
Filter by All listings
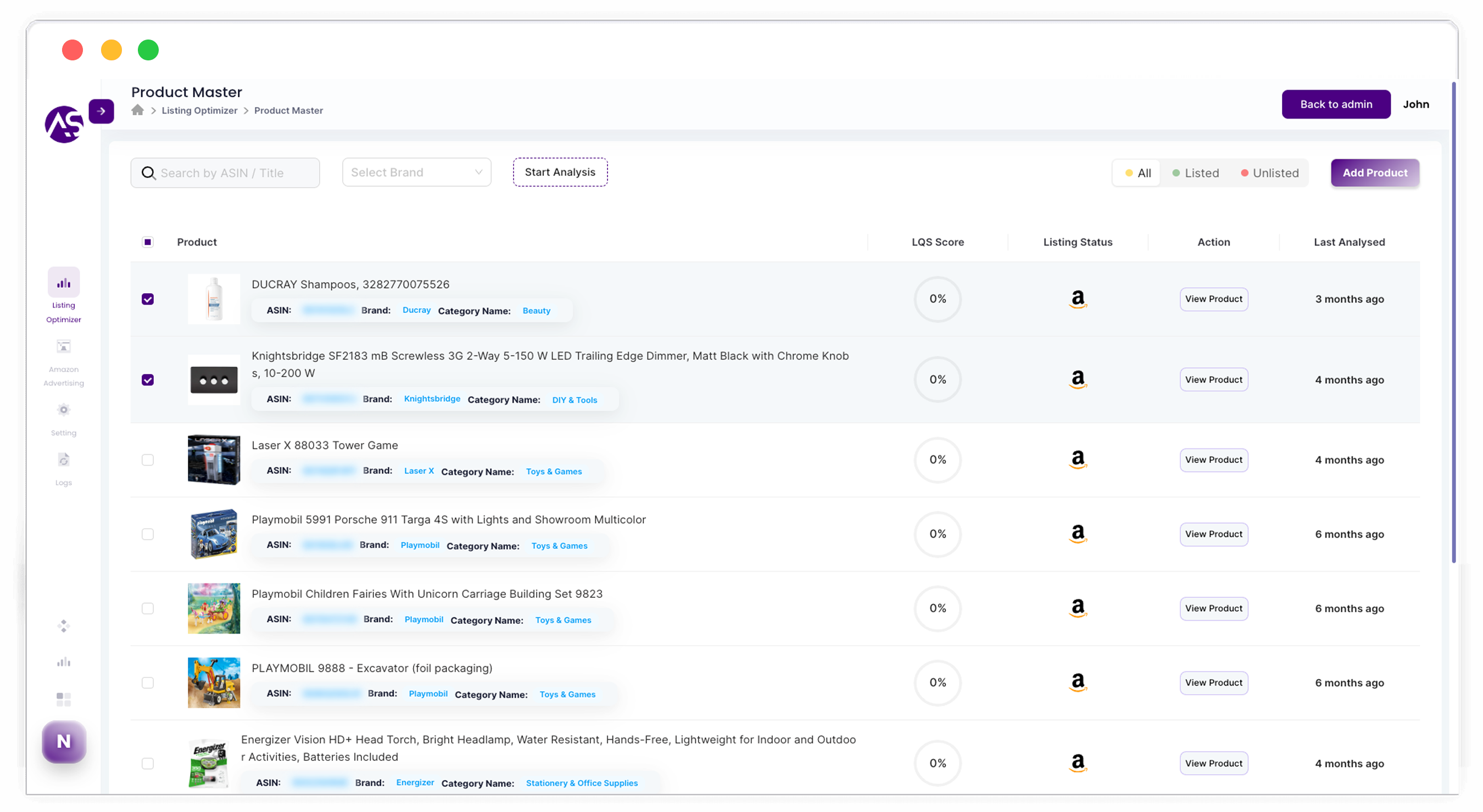pos(1138,172)
